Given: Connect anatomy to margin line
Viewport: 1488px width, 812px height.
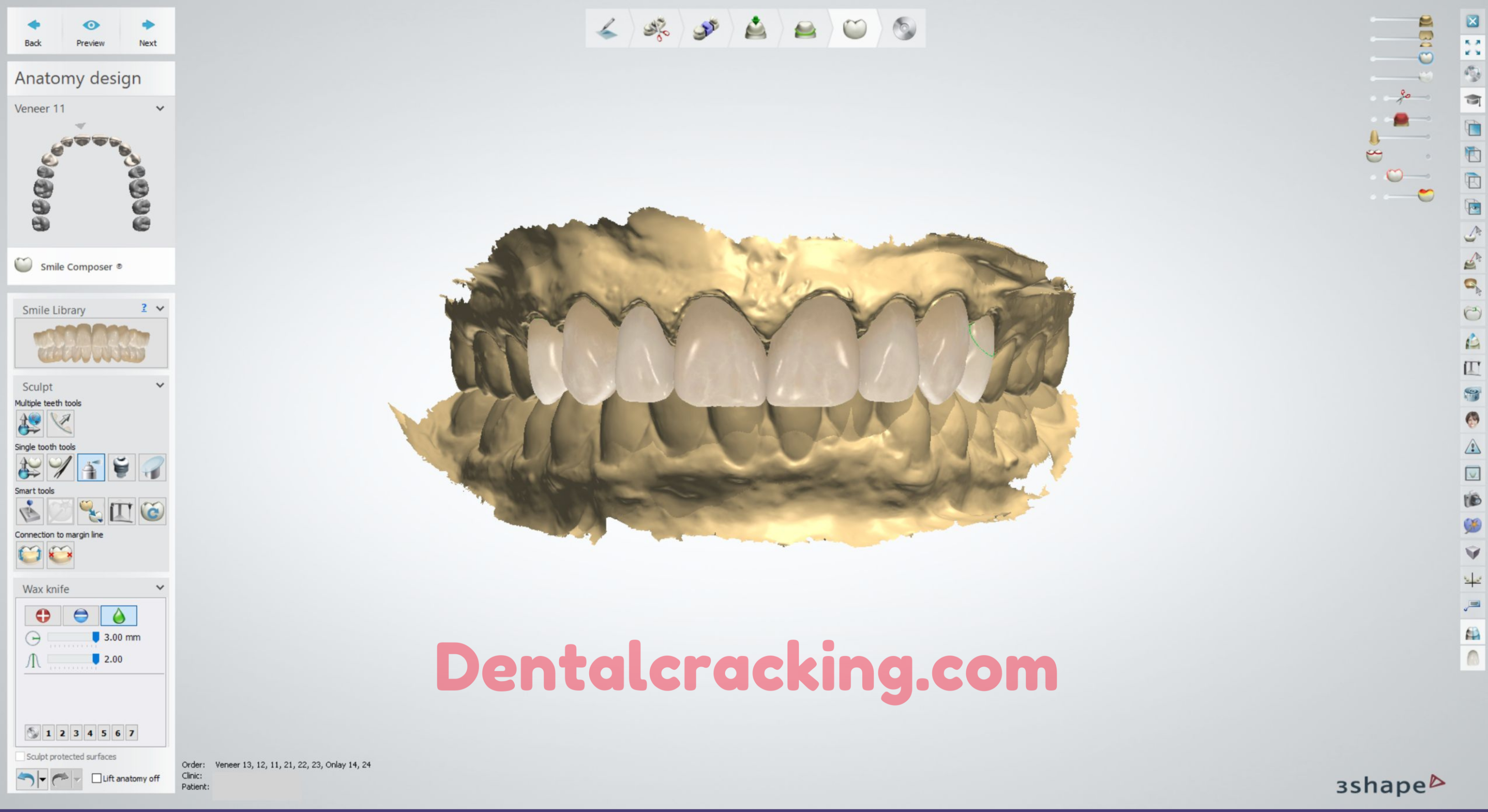Looking at the screenshot, I should tap(30, 555).
